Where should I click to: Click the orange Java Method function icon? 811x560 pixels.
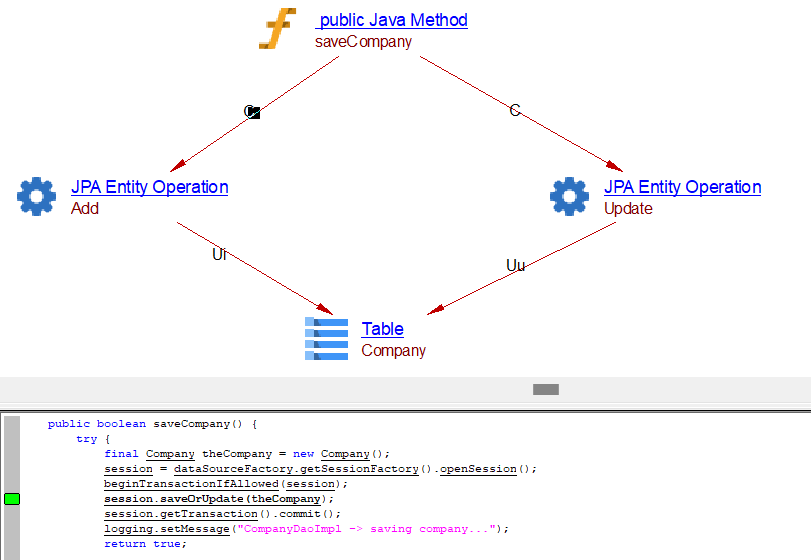click(277, 29)
